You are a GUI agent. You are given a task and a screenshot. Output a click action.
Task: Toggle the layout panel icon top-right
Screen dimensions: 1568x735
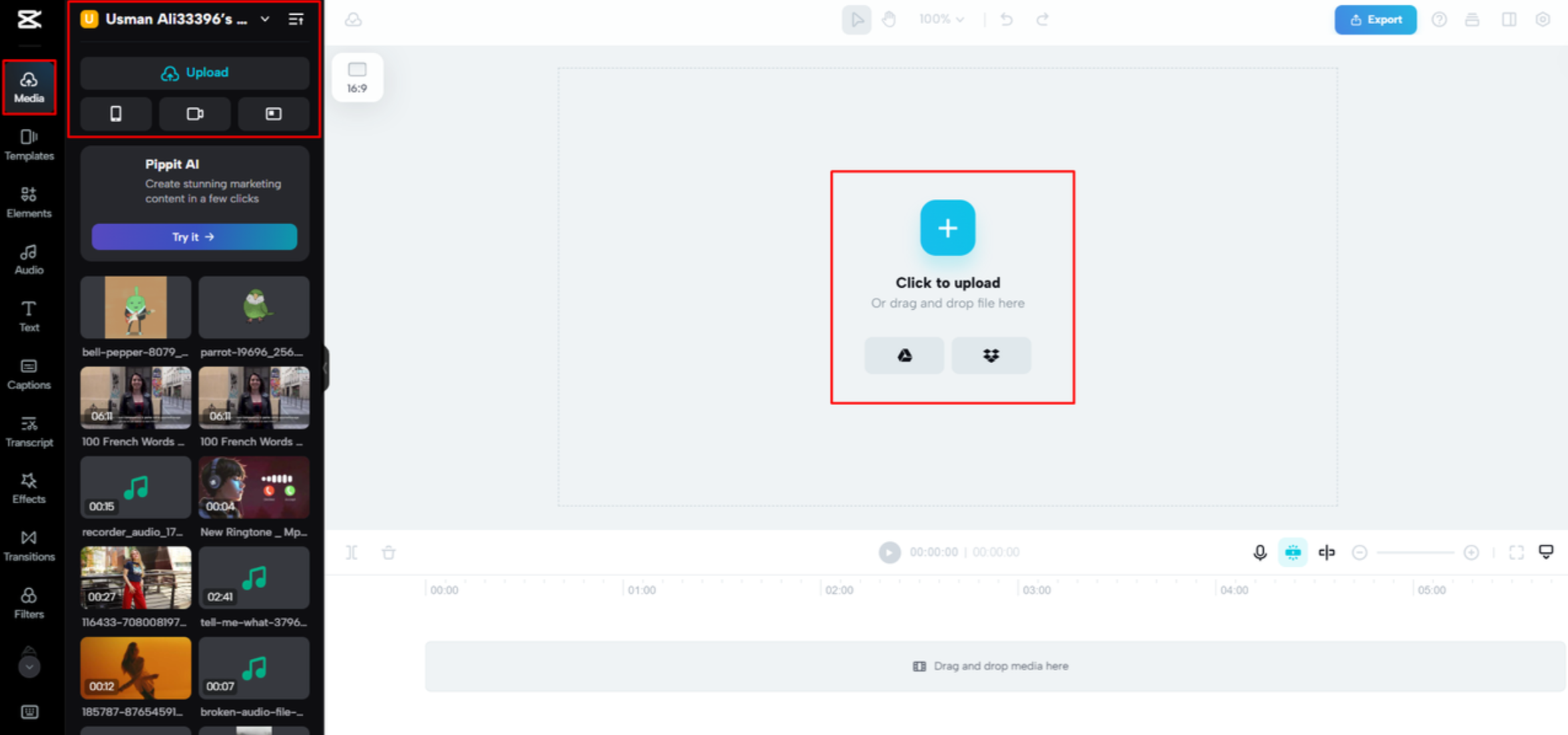tap(1509, 19)
